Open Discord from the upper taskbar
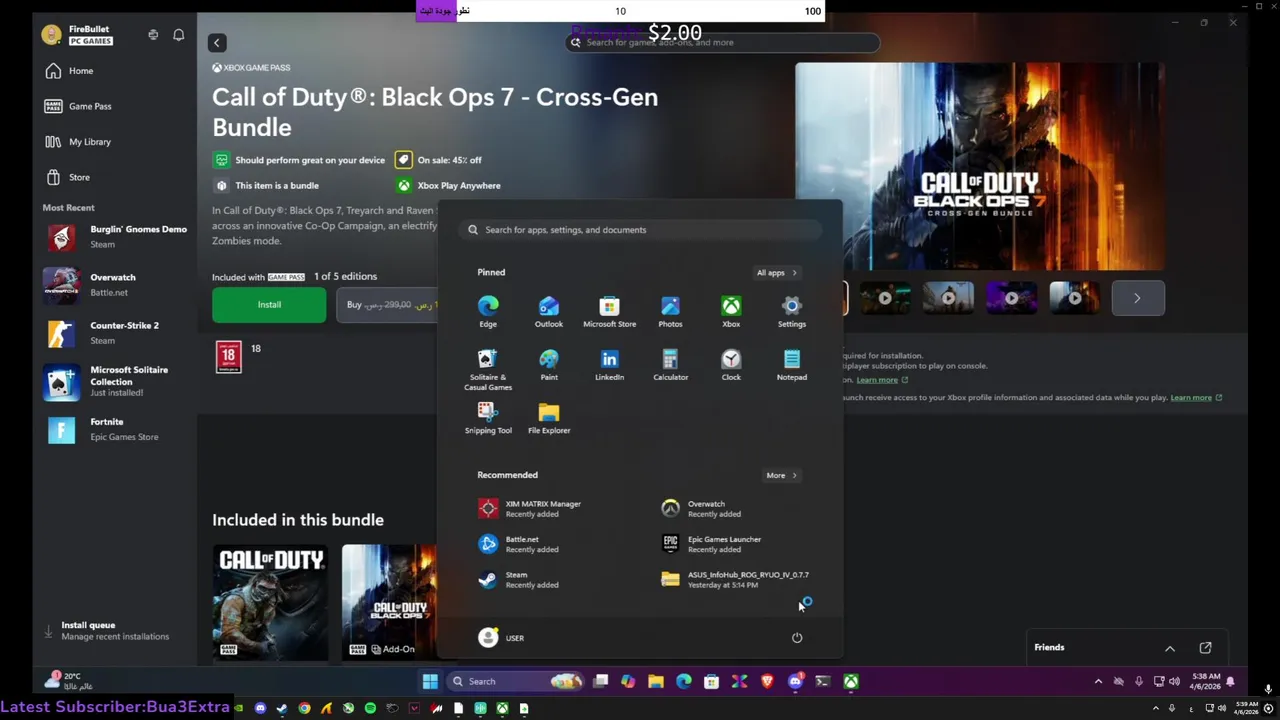1280x720 pixels. [795, 682]
